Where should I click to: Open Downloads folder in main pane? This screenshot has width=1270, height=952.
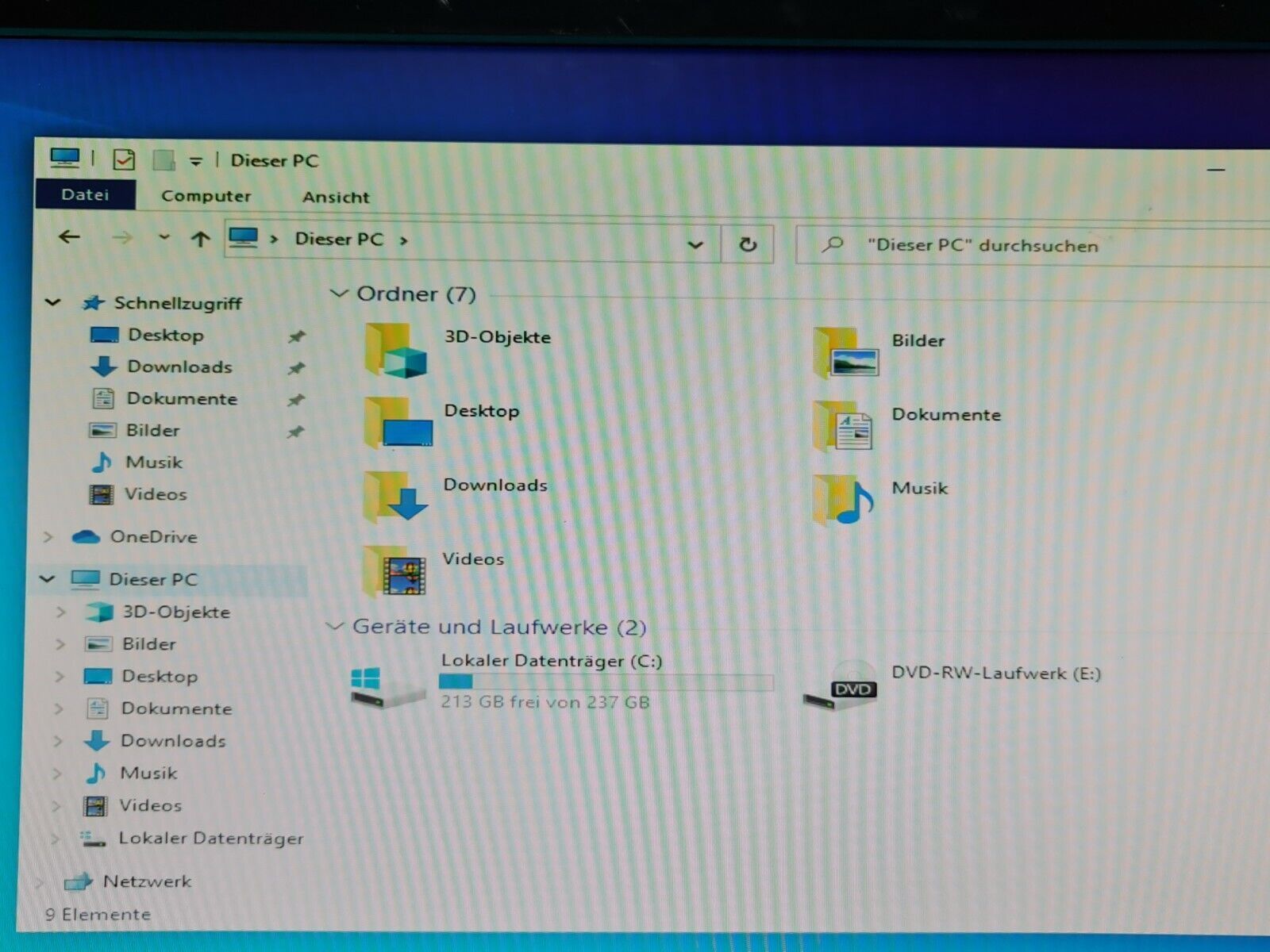(395, 497)
